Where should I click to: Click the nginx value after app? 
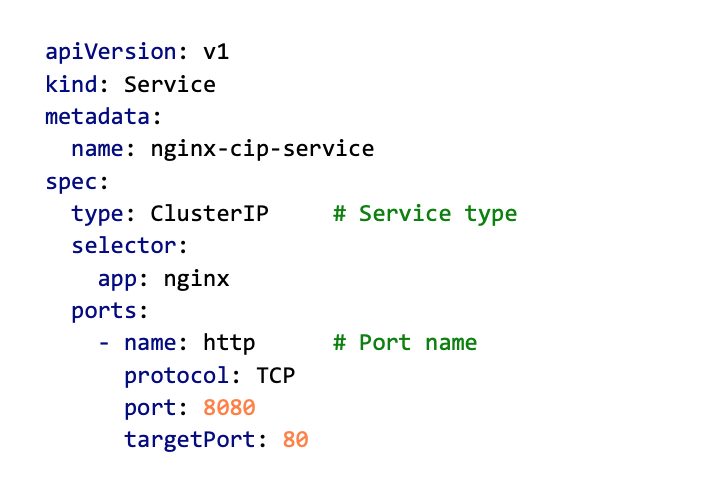196,278
